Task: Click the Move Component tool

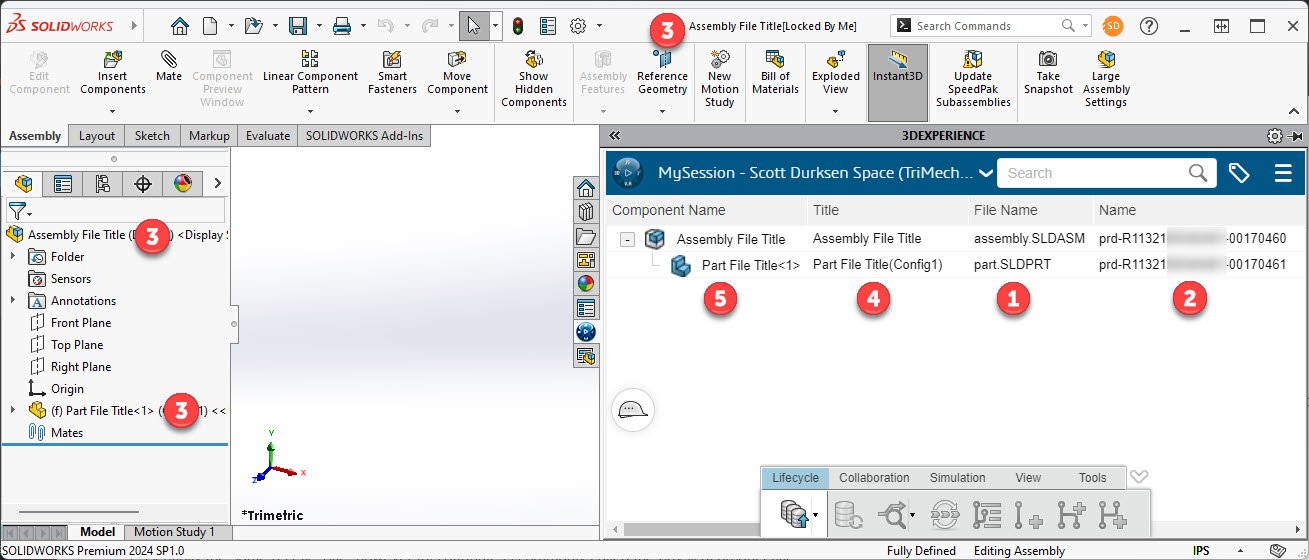Action: [x=457, y=74]
